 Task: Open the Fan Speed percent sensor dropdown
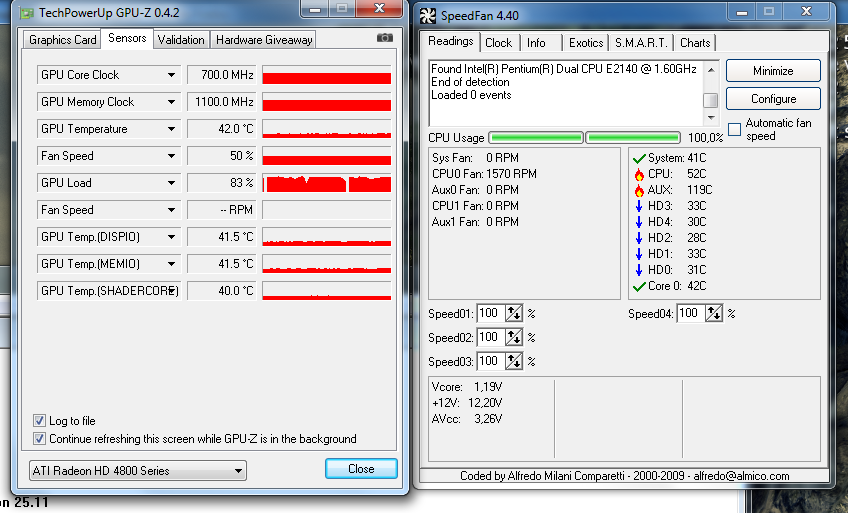pos(171,156)
